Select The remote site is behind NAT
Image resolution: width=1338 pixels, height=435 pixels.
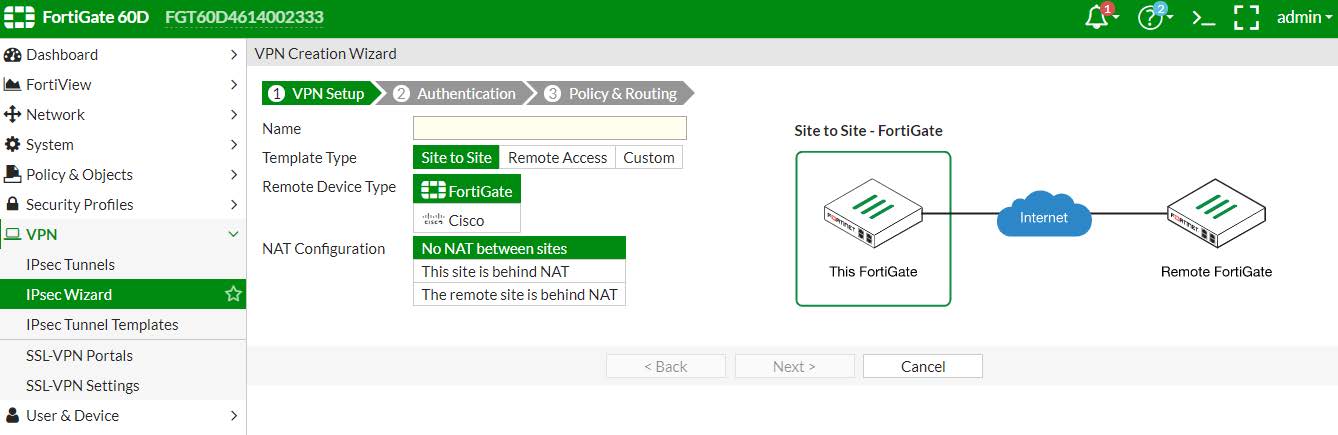[519, 294]
